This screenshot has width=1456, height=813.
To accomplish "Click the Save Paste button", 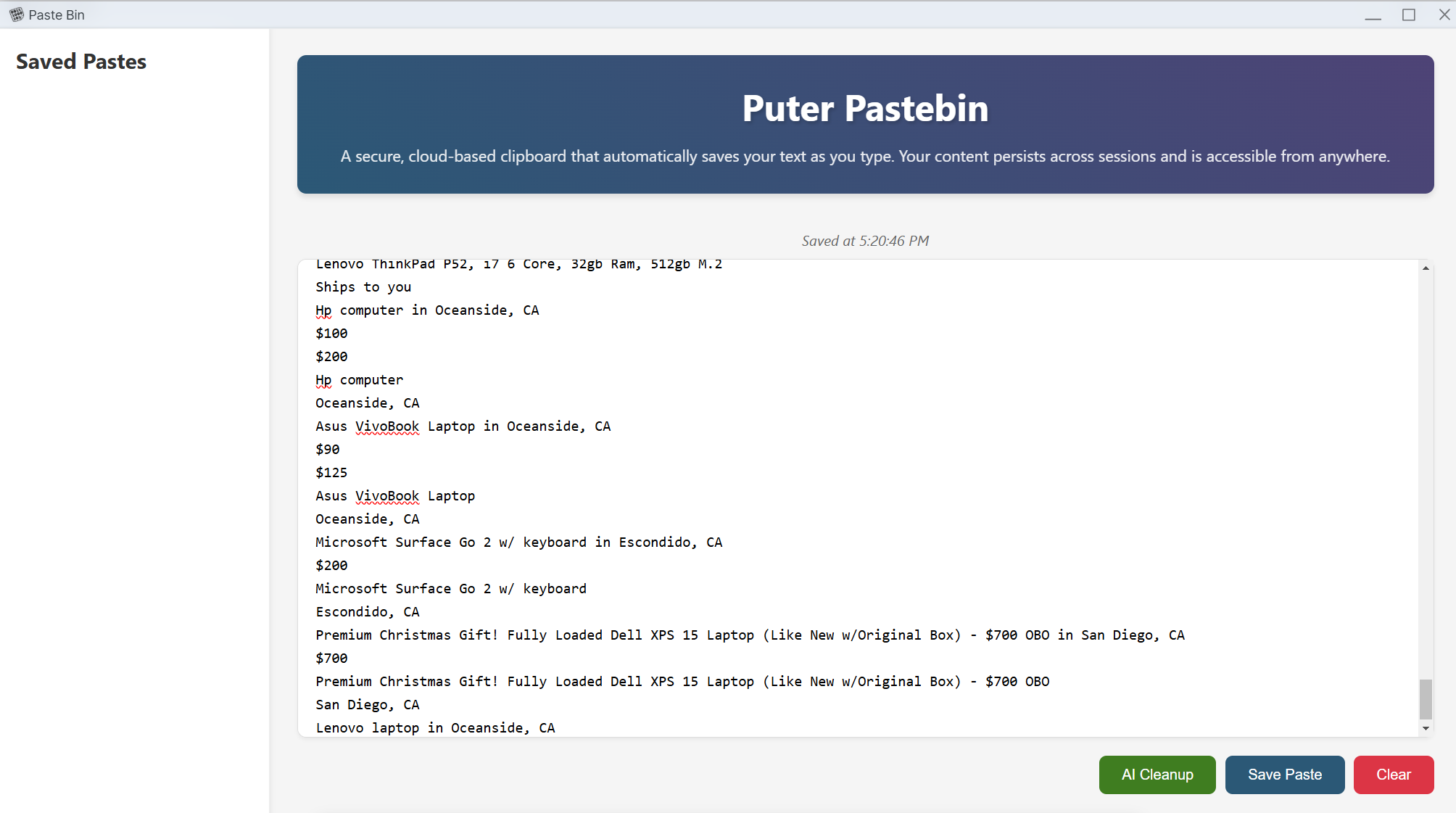I will (x=1284, y=775).
